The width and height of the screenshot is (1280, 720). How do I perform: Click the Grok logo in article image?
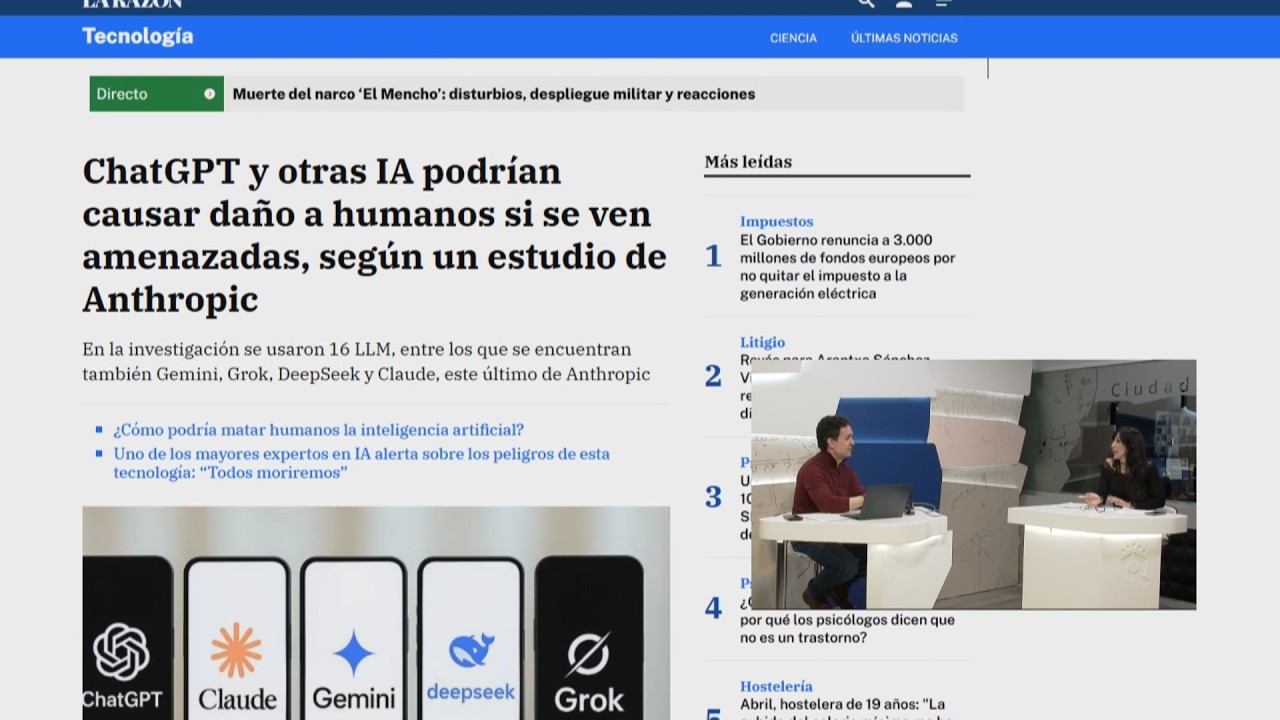point(588,655)
